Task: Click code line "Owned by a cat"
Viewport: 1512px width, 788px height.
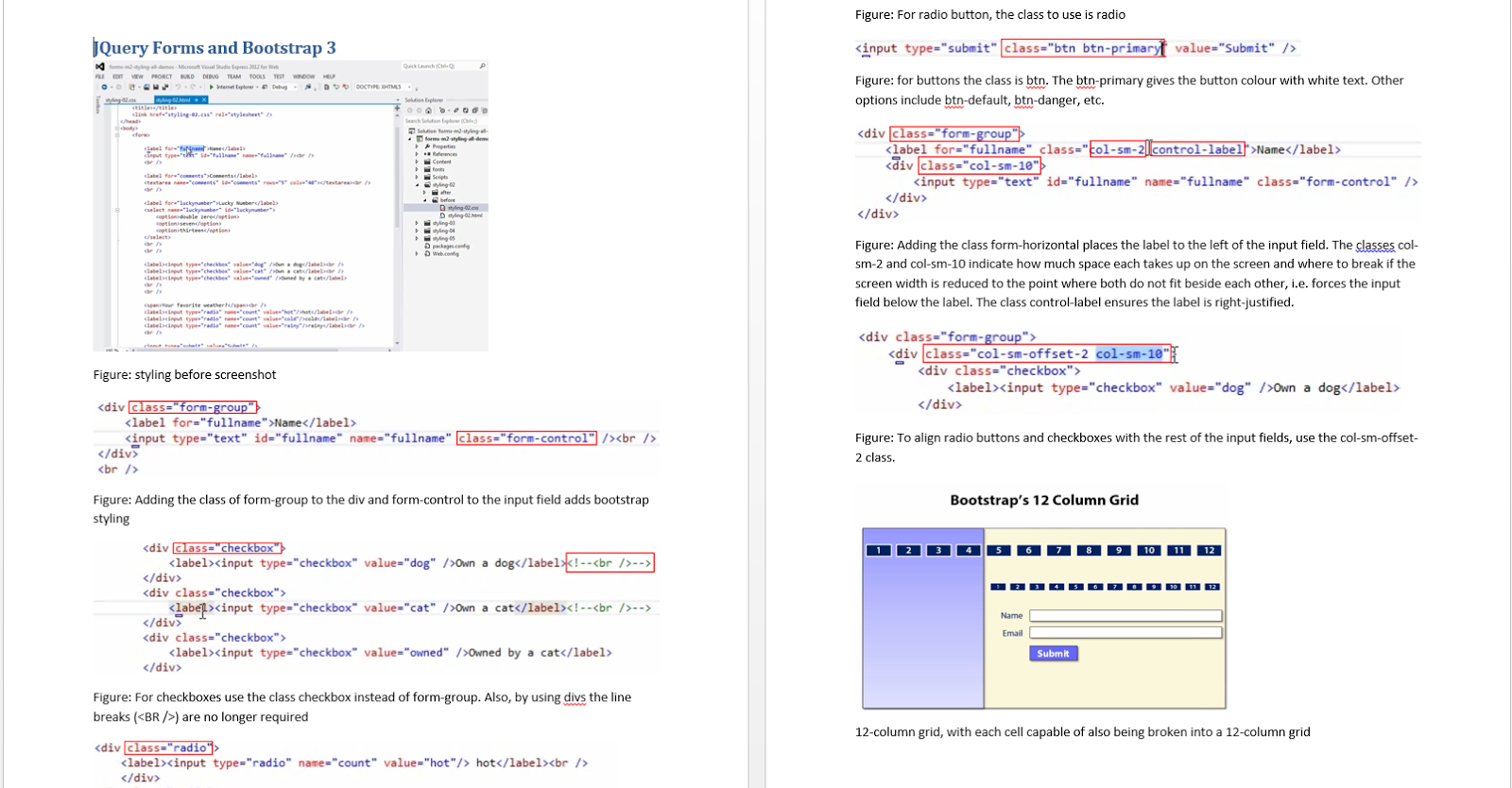Action: pos(390,653)
